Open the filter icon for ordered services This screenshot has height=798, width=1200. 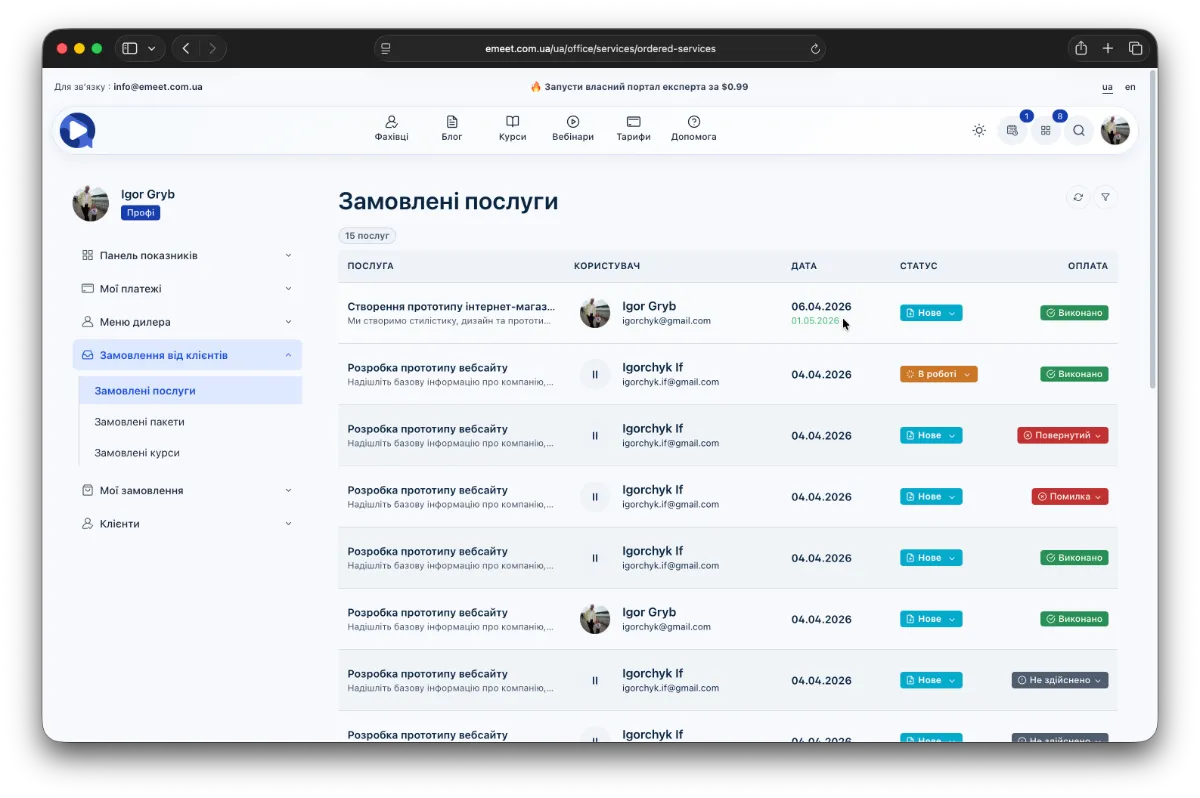tap(1105, 197)
